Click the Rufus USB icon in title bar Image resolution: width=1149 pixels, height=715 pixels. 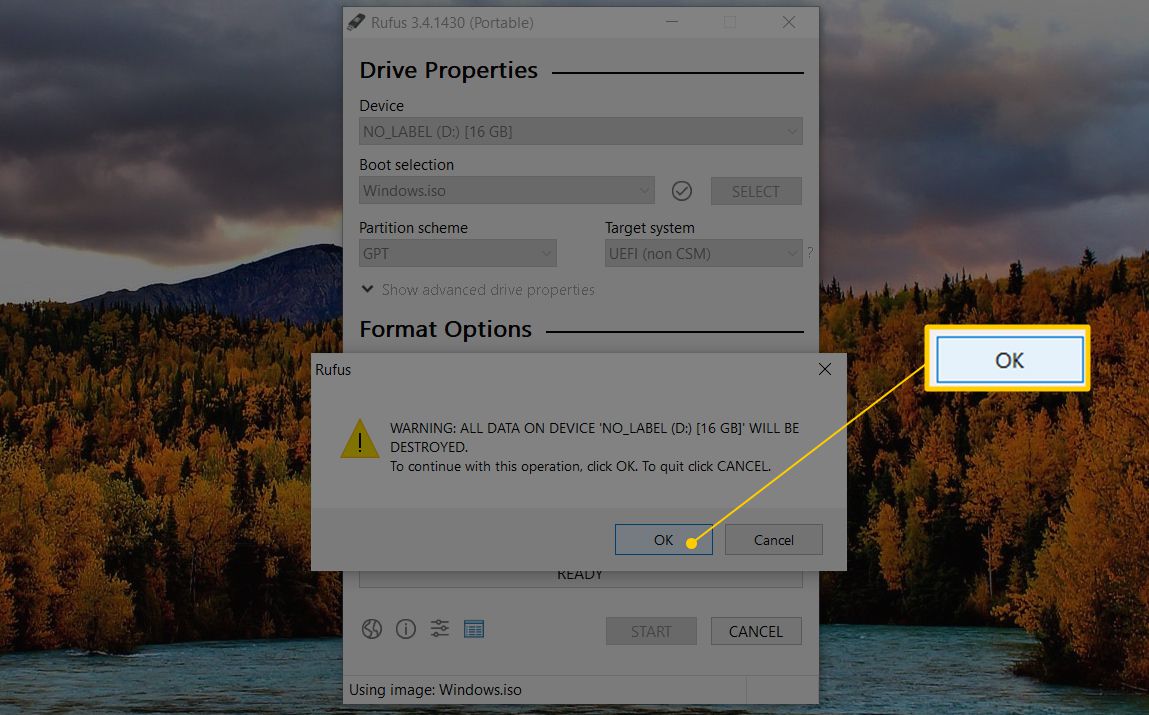(x=356, y=22)
